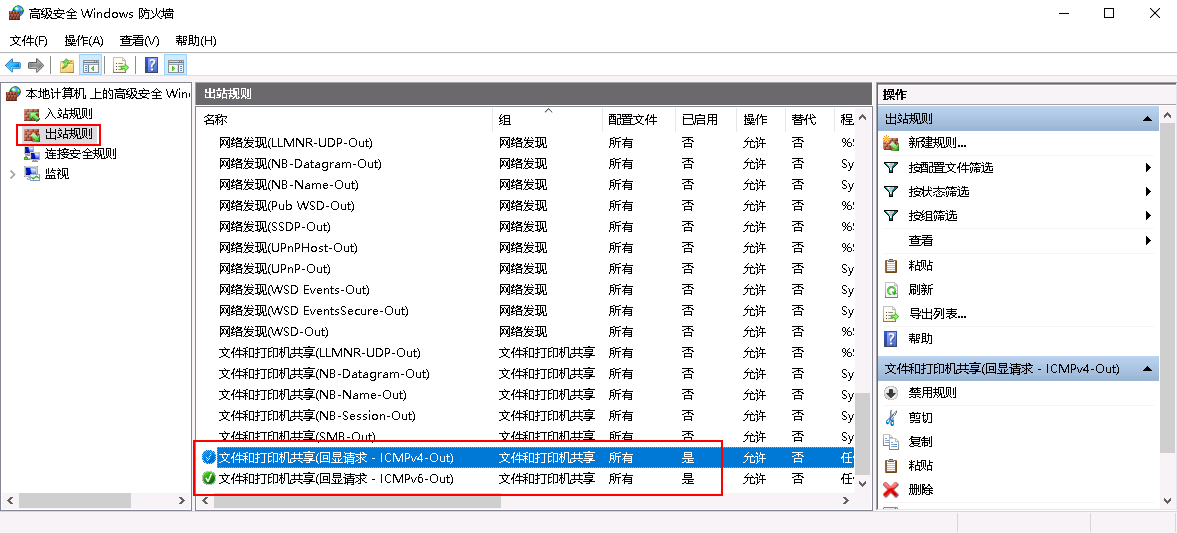This screenshot has width=1177, height=533.
Task: Click the 监视 monitor icon in tree
Action: tap(32, 174)
